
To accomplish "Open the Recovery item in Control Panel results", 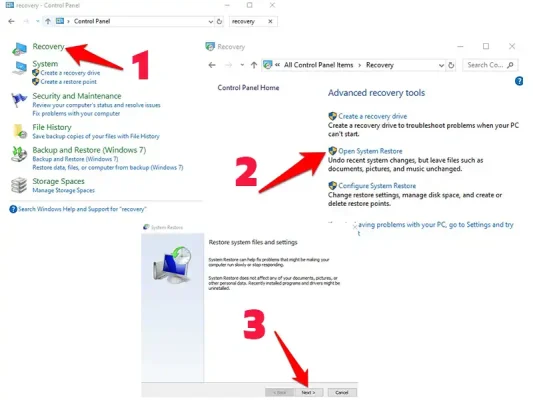I will point(48,47).
